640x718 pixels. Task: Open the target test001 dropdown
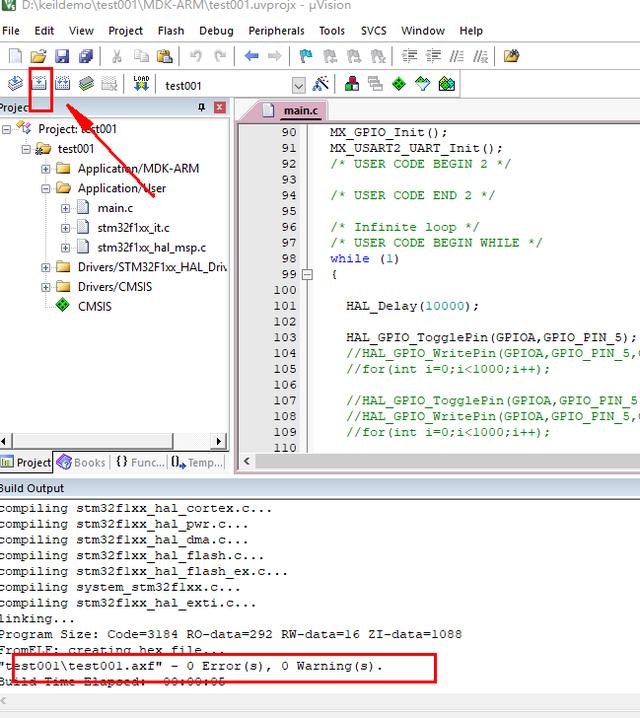tap(298, 85)
